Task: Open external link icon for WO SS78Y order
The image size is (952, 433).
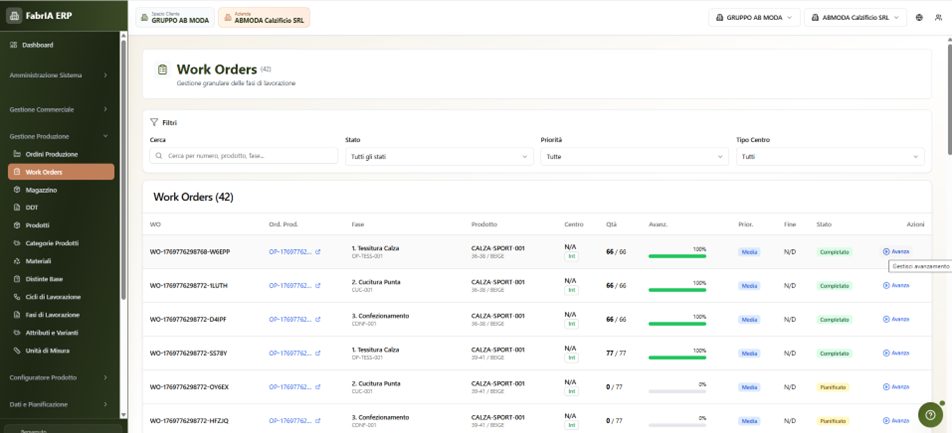Action: click(318, 353)
